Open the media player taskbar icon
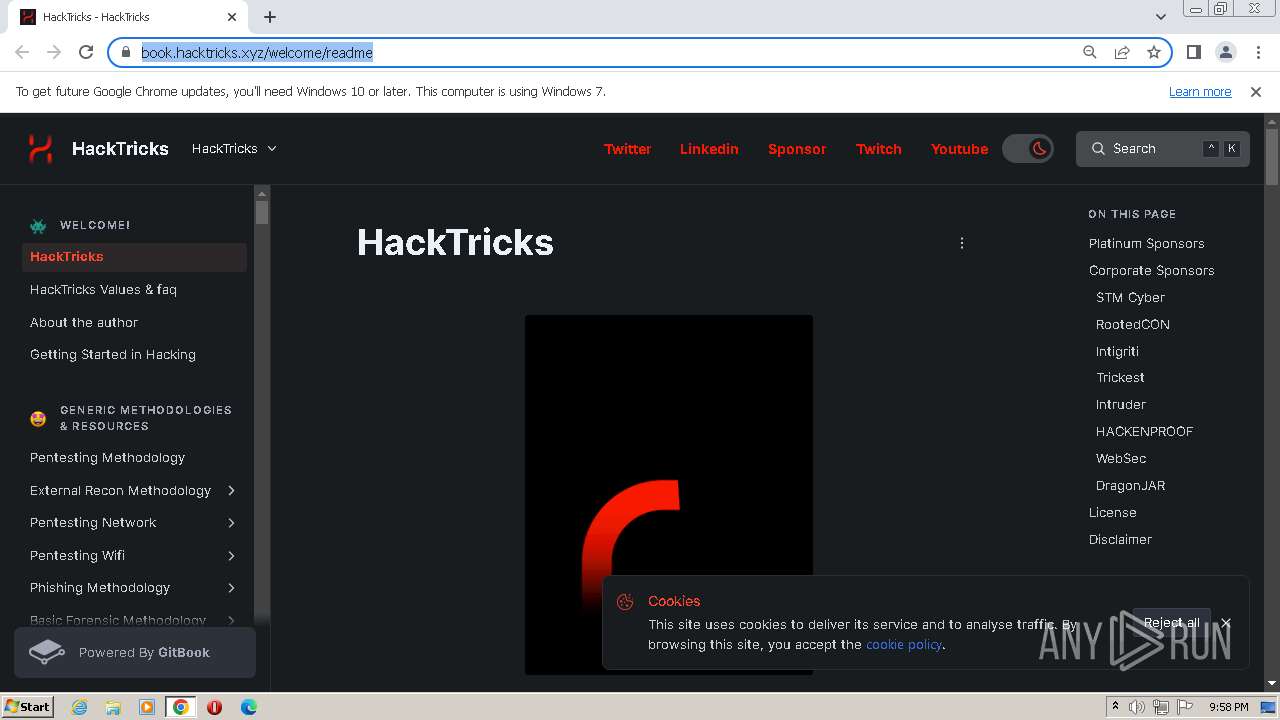The image size is (1280, 720). (x=147, y=707)
